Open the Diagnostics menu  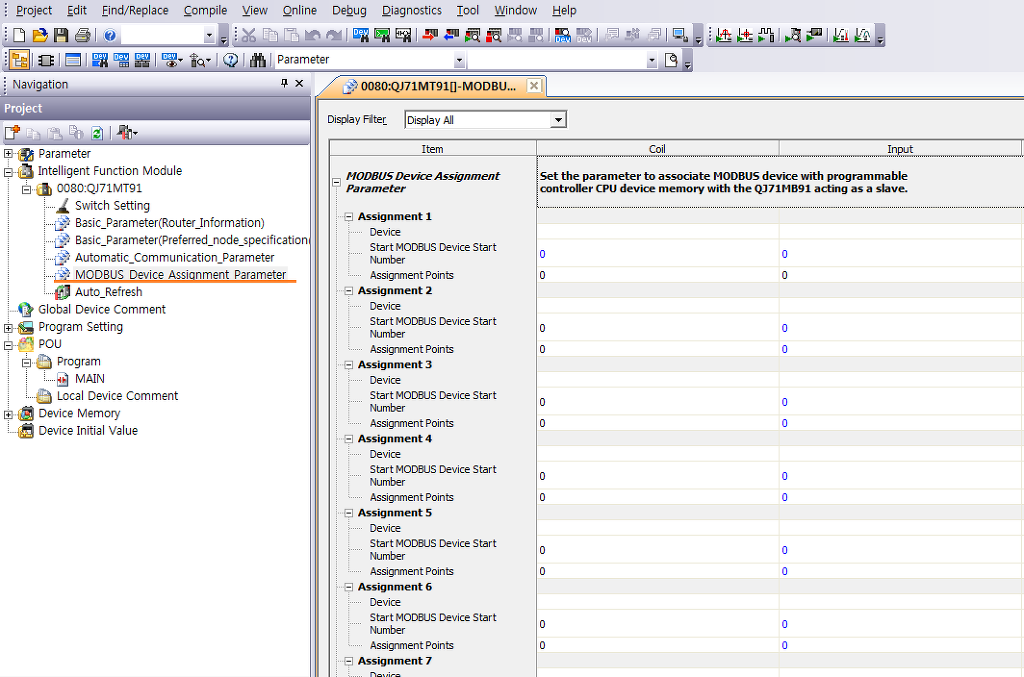tap(411, 10)
